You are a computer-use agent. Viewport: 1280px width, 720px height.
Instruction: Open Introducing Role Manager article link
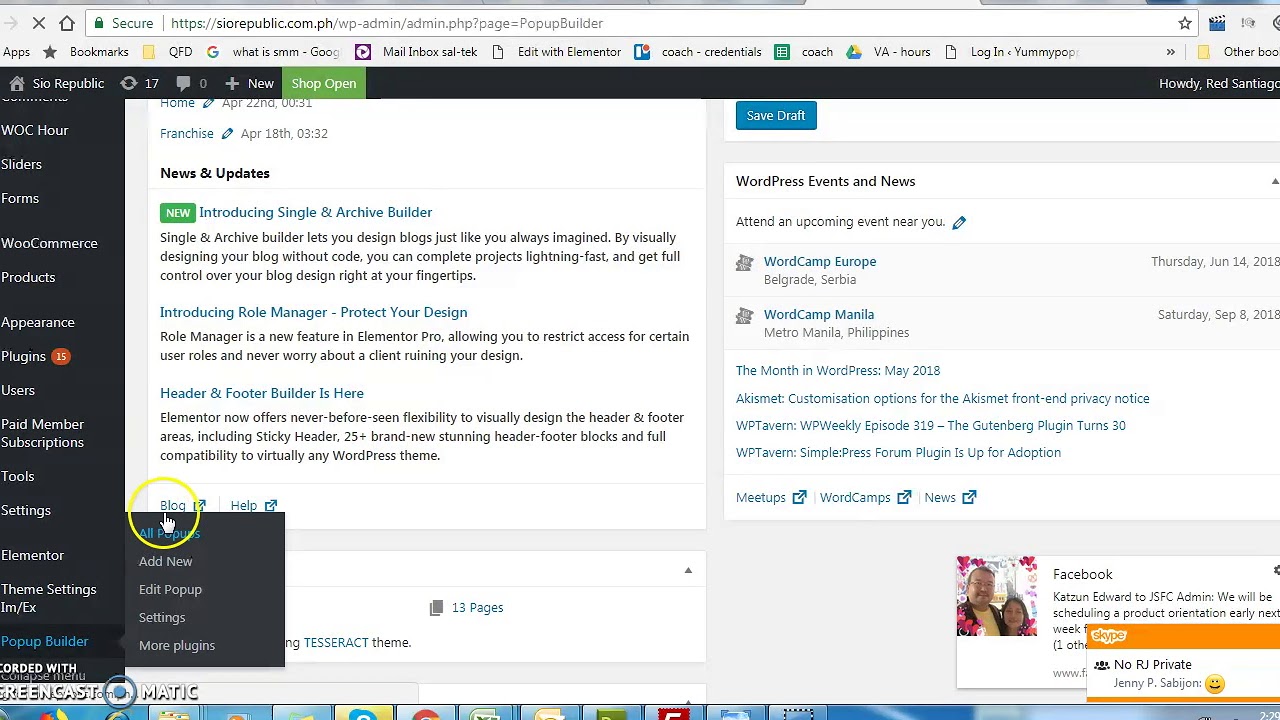point(313,312)
